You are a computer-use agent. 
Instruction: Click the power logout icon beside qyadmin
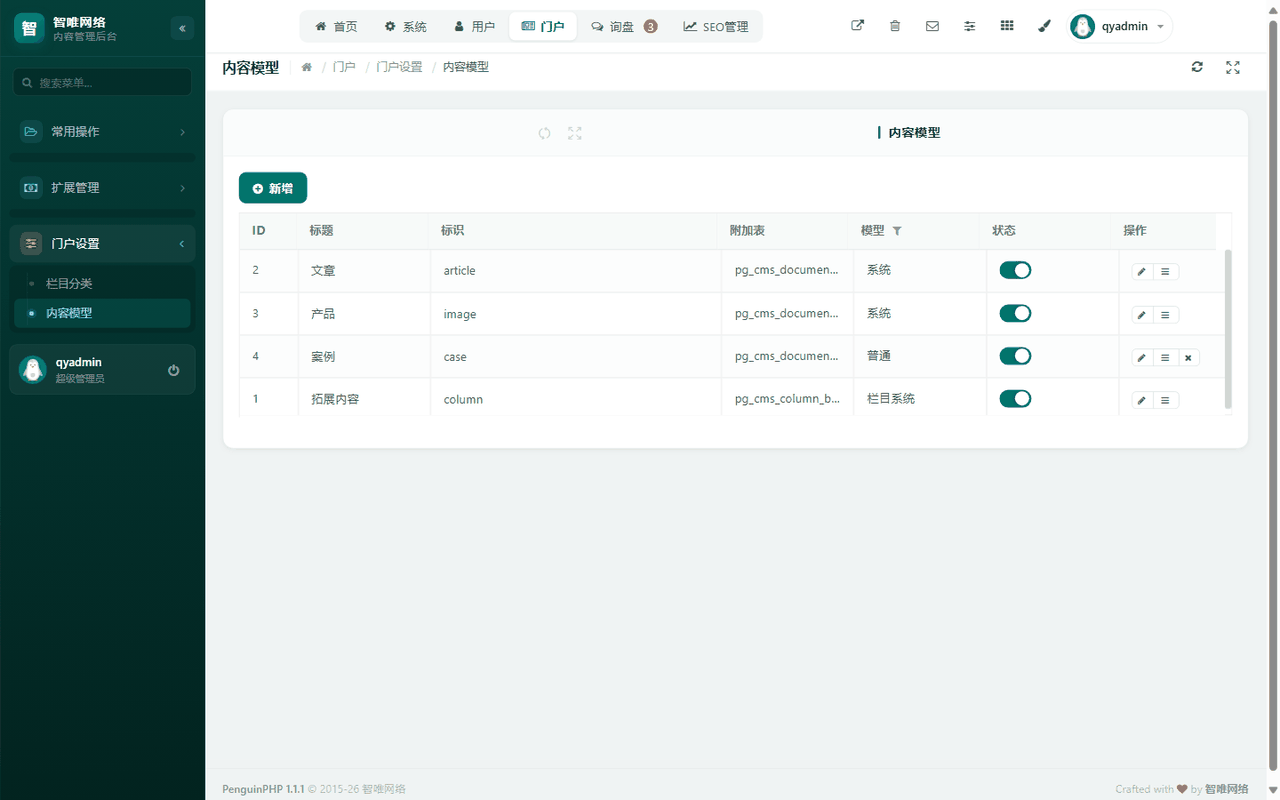point(174,370)
